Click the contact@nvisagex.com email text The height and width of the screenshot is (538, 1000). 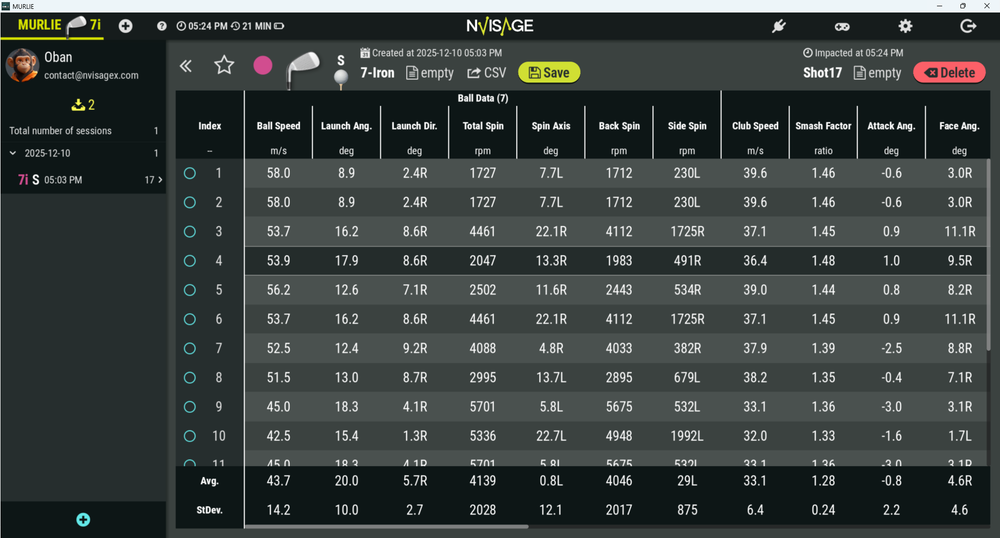tap(91, 75)
